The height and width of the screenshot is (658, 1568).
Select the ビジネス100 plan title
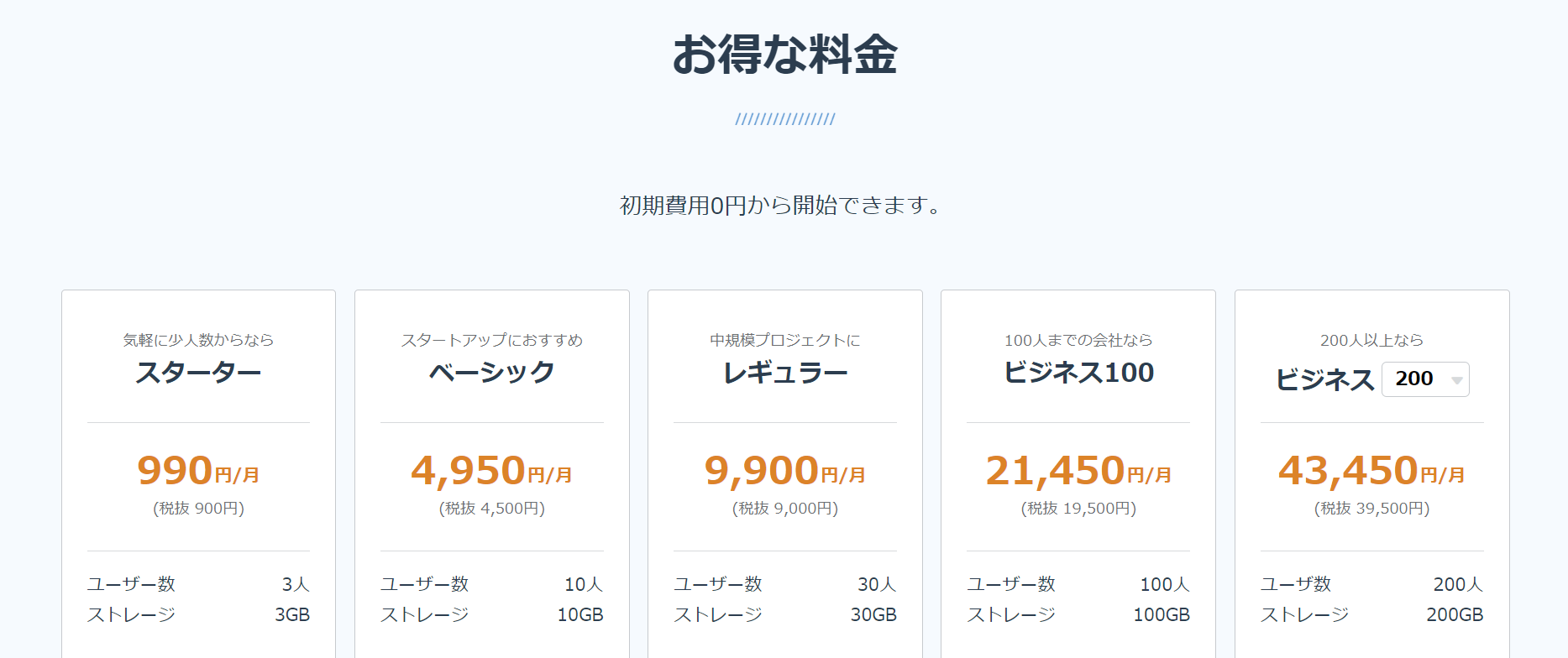click(x=1078, y=373)
